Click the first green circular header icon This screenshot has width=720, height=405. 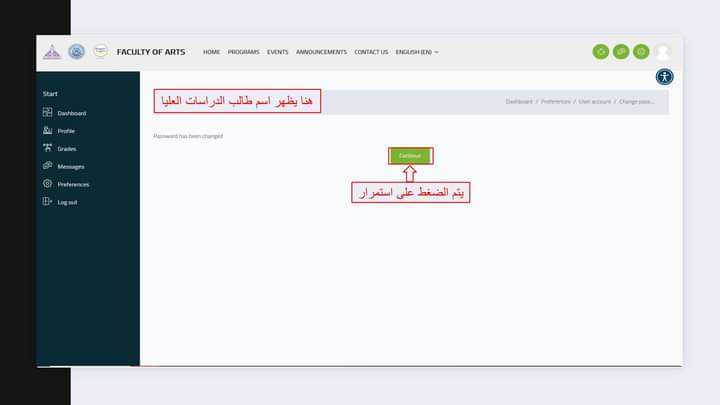click(600, 52)
